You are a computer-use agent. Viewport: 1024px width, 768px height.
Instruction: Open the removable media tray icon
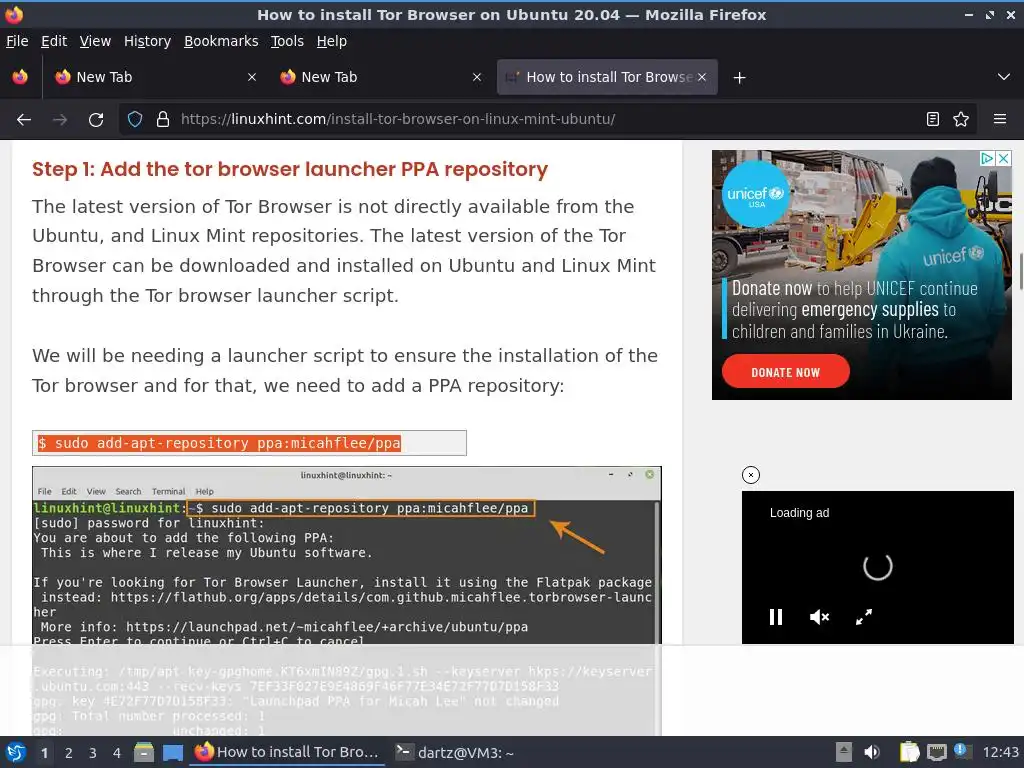(843, 752)
